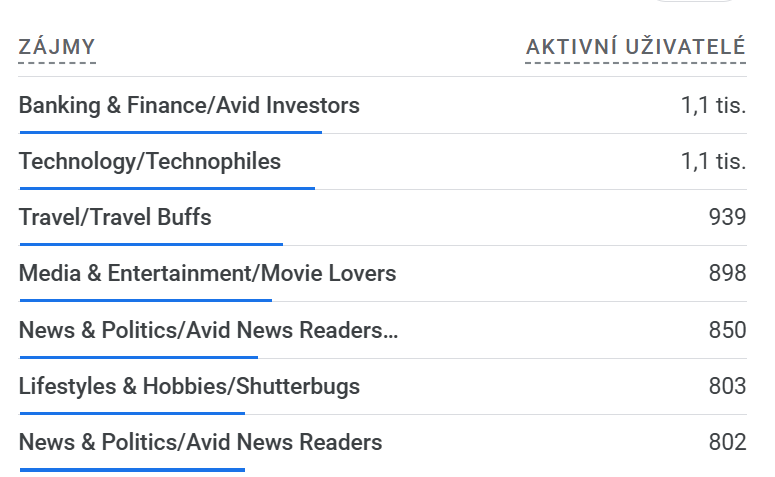
Task: Click the 939 active users value
Action: (728, 217)
